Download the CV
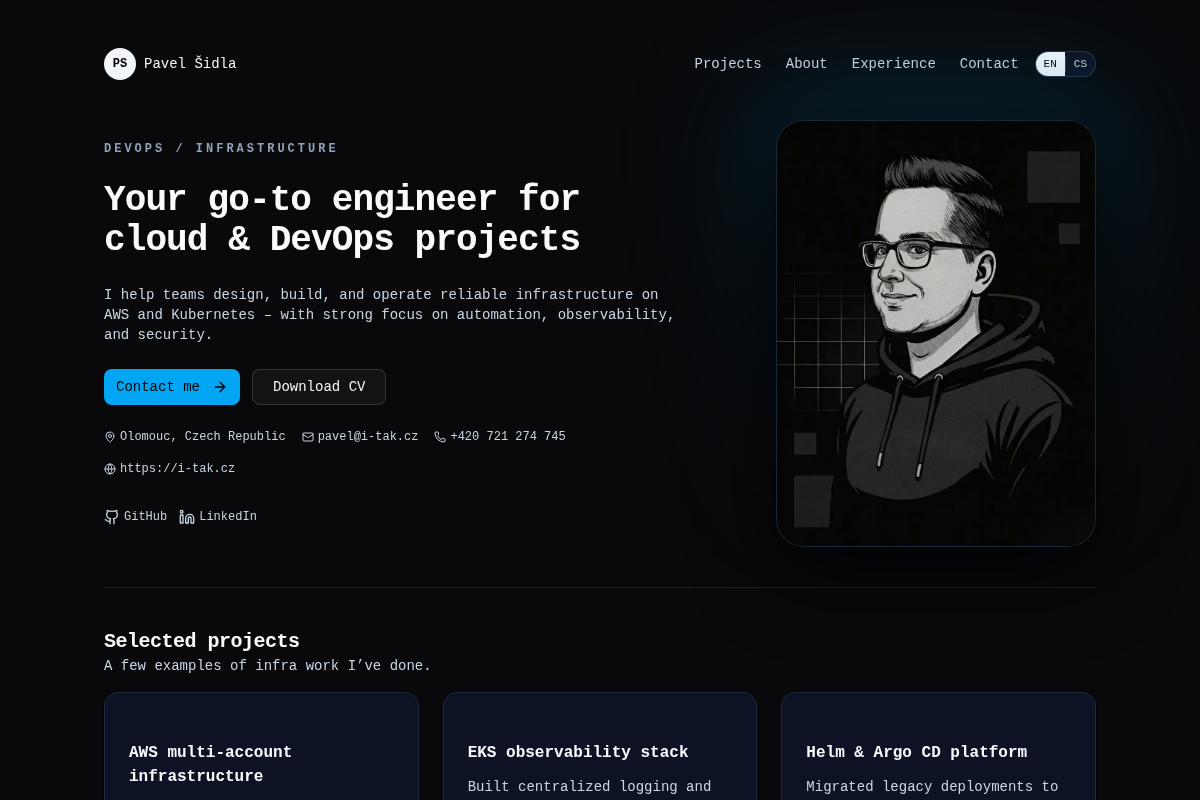This screenshot has height=800, width=1200. [x=319, y=387]
